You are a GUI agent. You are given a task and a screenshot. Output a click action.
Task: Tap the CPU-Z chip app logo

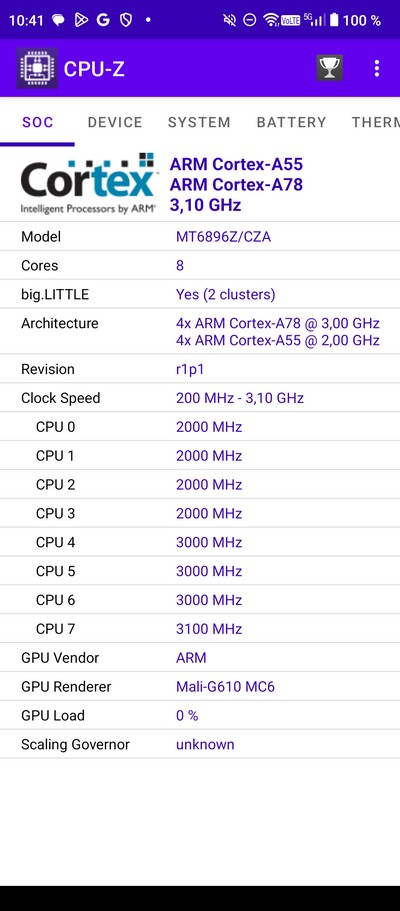pos(37,69)
